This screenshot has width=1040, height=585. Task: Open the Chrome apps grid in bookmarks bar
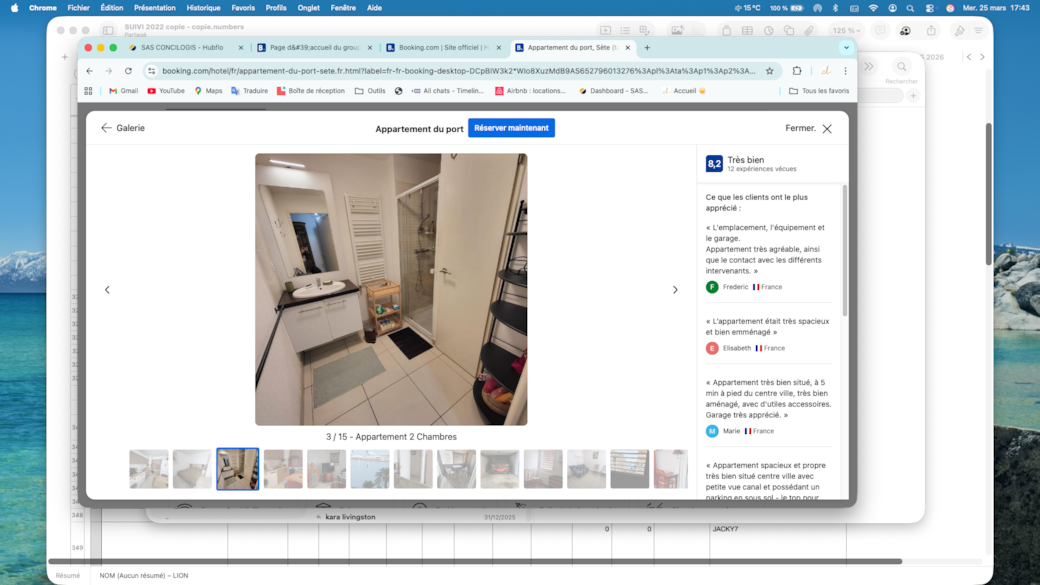click(88, 91)
